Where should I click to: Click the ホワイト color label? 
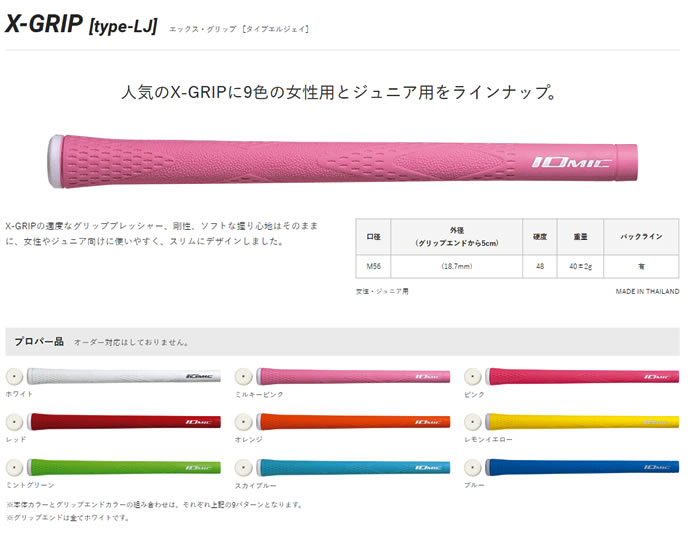[19, 394]
